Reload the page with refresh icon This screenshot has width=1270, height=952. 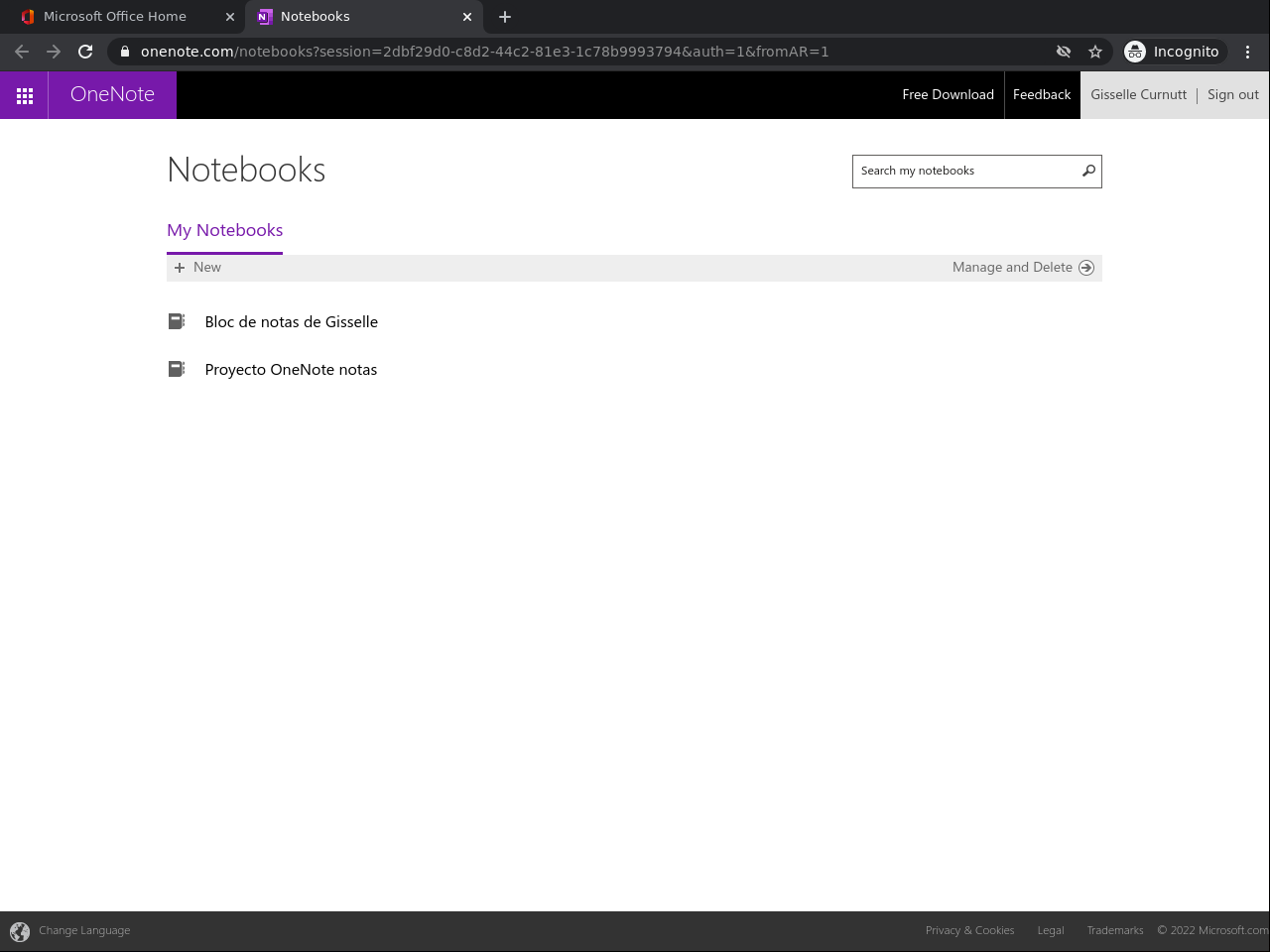coord(85,52)
